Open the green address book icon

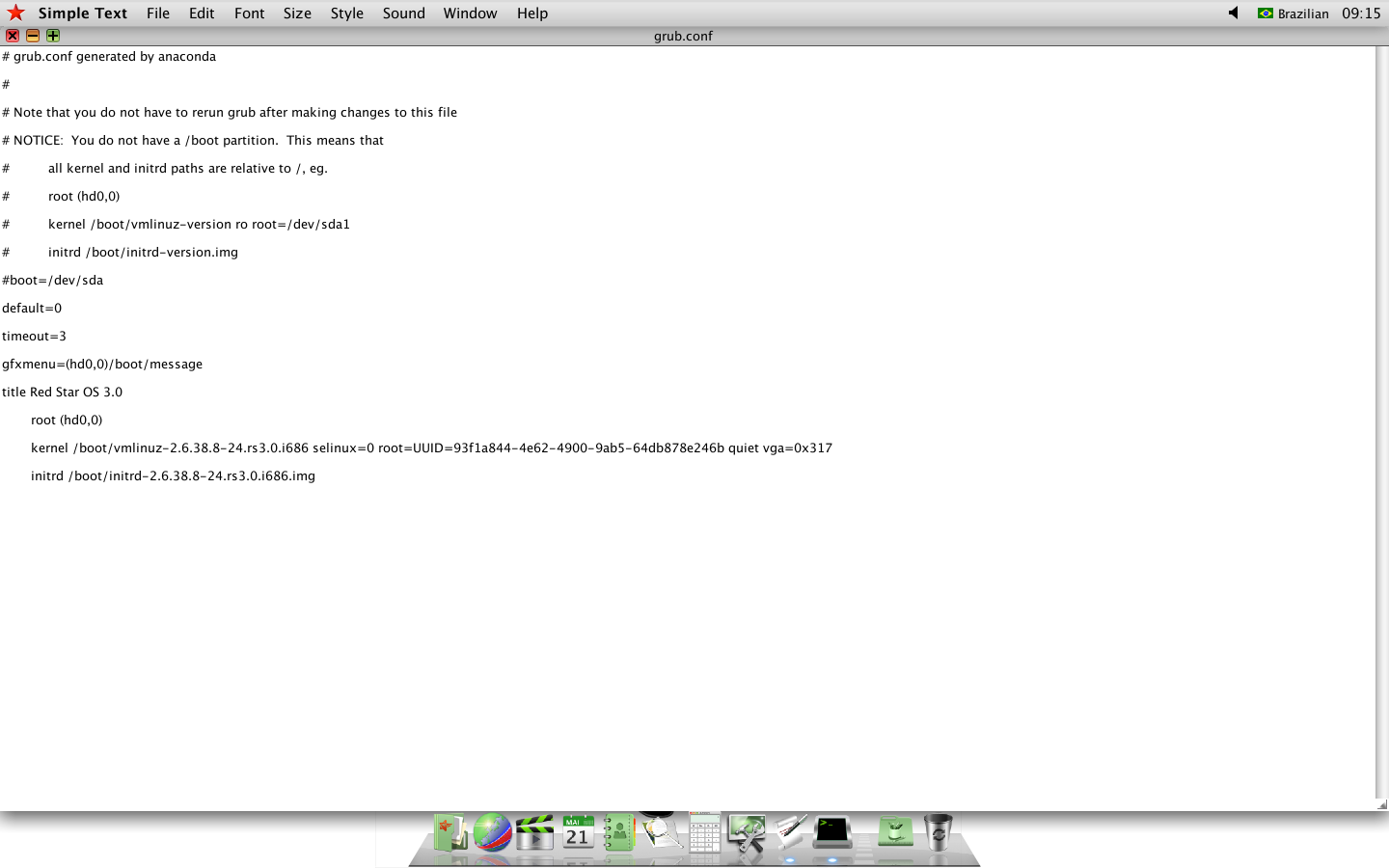(618, 832)
